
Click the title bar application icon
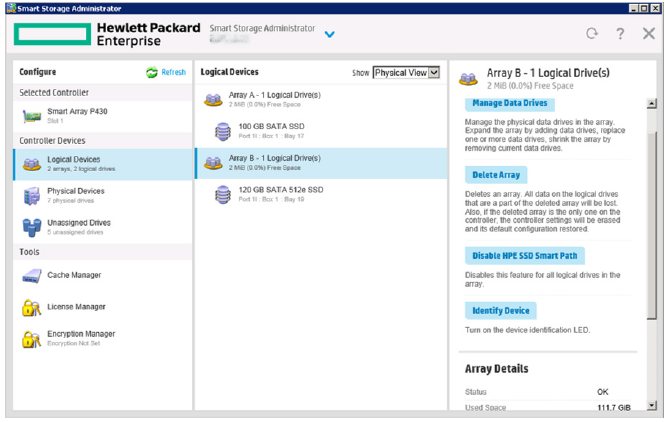tap(11, 8)
